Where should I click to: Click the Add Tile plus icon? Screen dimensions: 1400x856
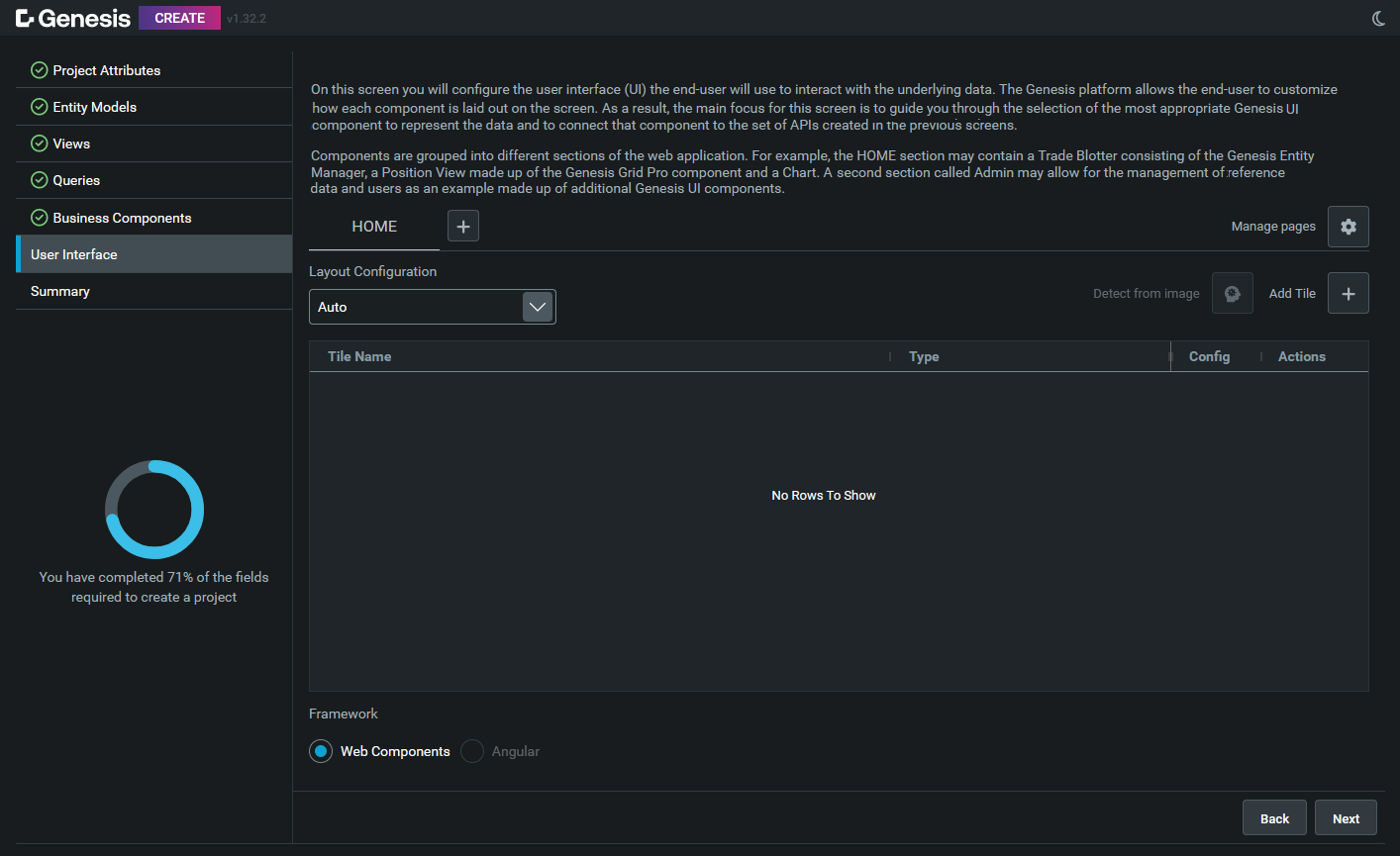(x=1349, y=293)
